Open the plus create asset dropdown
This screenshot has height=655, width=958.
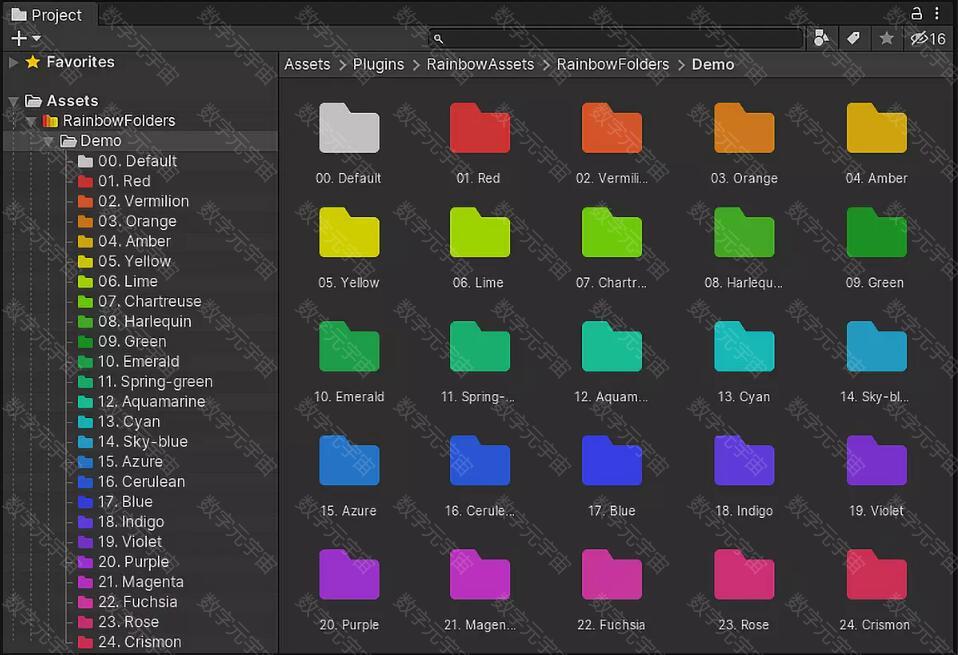[25, 38]
